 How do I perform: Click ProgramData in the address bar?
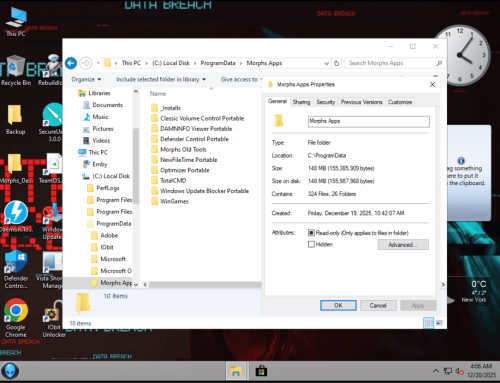pos(218,63)
